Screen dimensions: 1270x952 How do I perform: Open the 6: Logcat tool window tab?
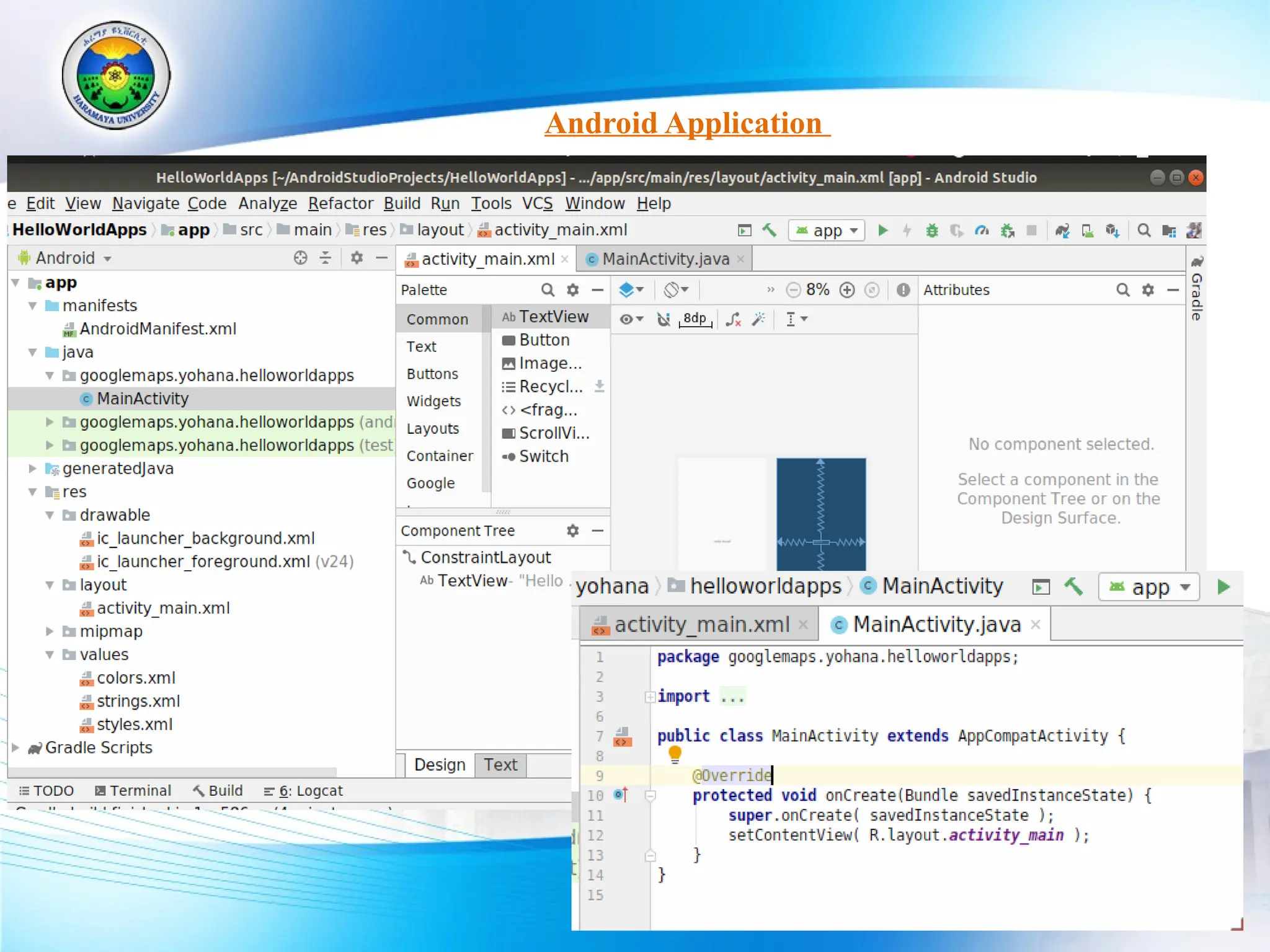tap(303, 791)
